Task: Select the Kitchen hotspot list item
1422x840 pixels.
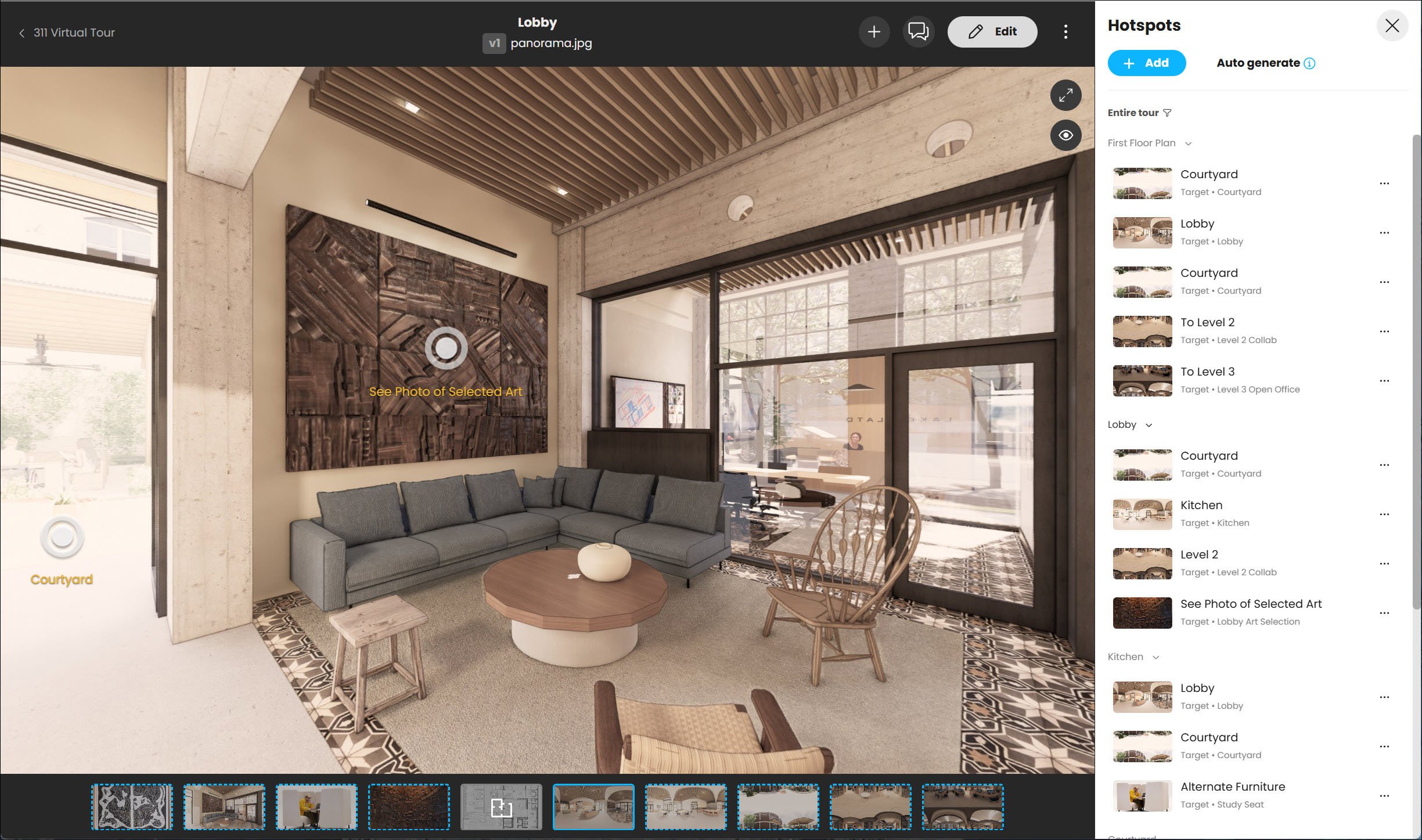Action: [x=1201, y=513]
